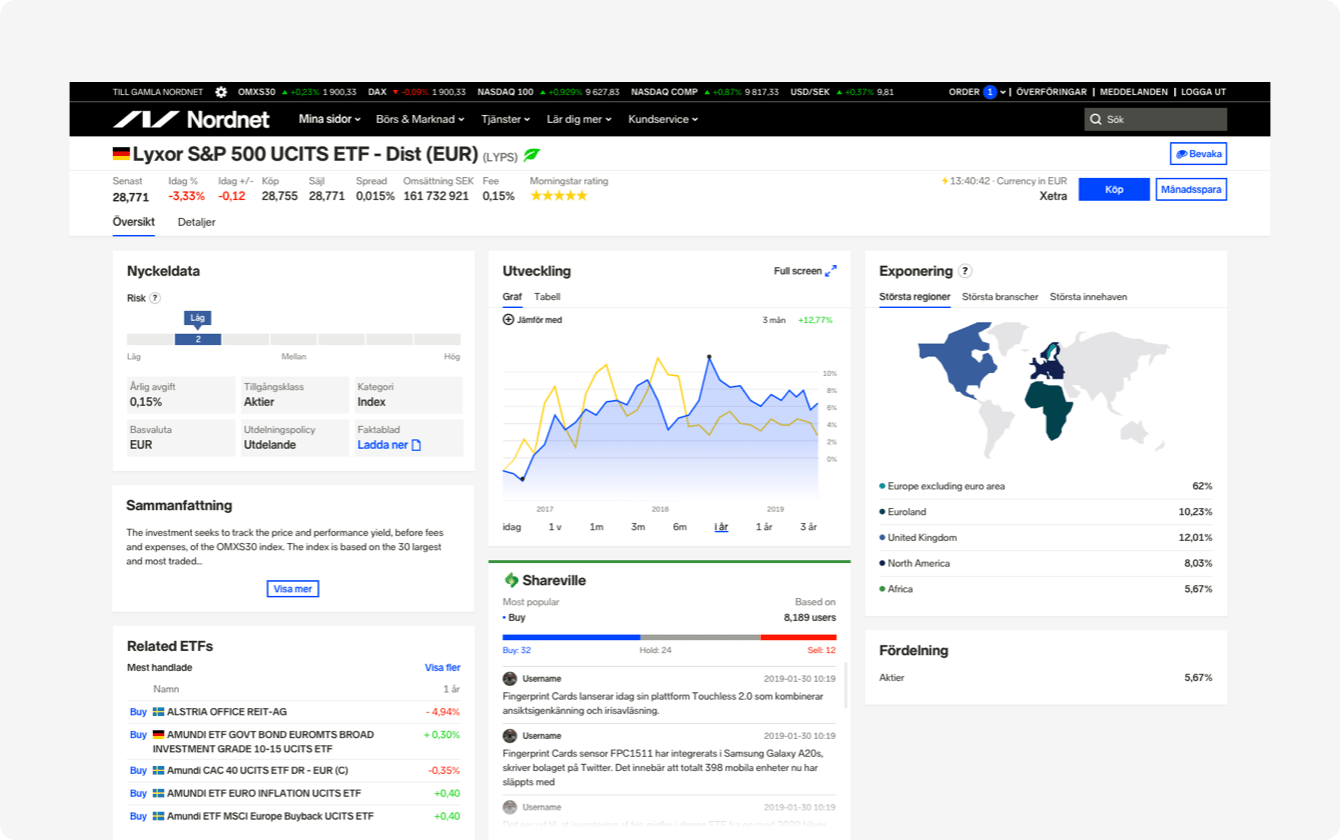Click TILL GAMLA NORDNET link
Image resolution: width=1340 pixels, height=840 pixels.
[158, 92]
